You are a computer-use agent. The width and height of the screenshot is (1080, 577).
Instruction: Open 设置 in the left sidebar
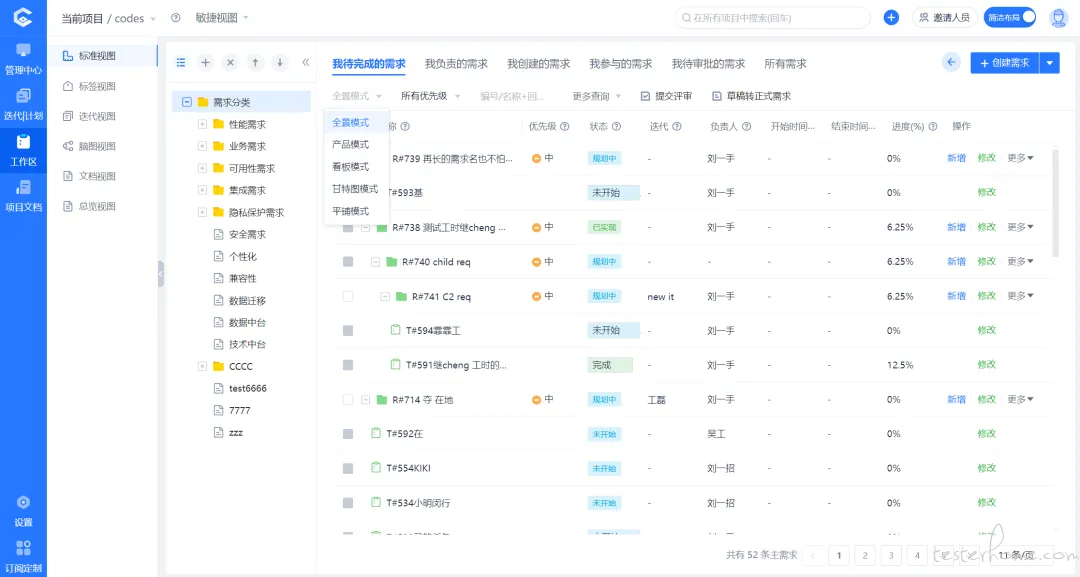coord(23,511)
